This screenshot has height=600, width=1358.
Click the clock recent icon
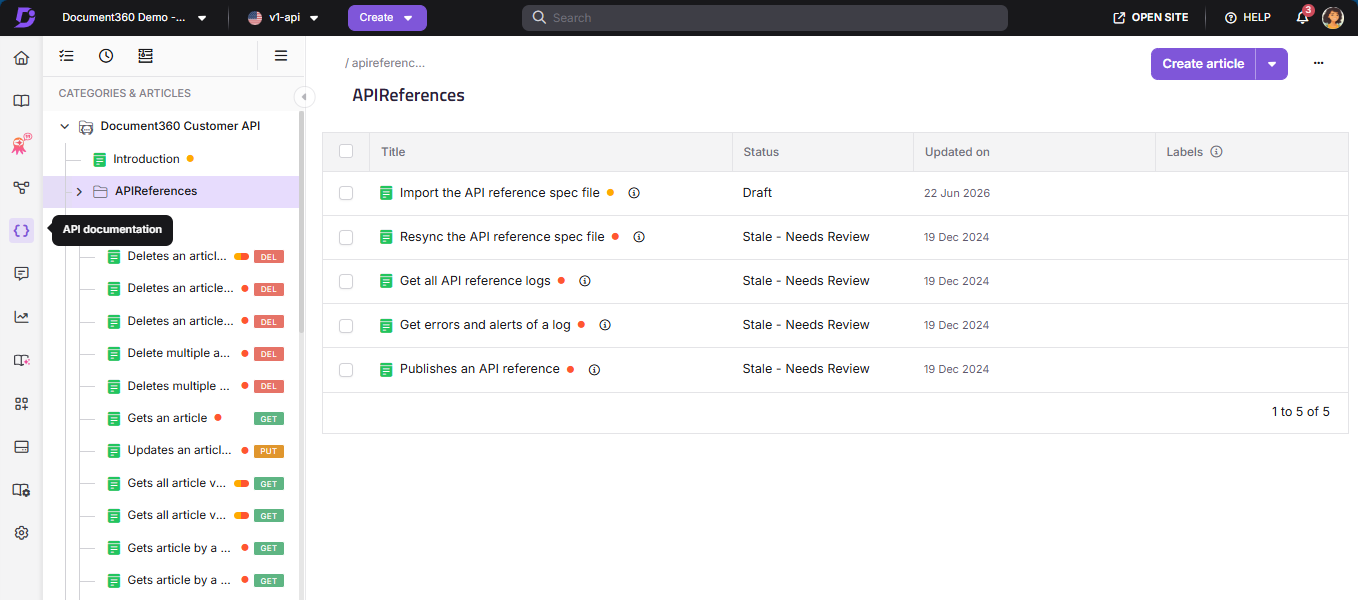coord(106,56)
